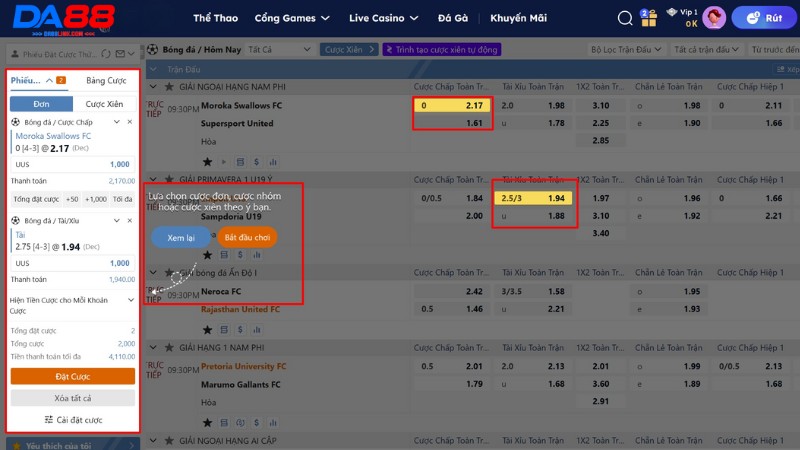Switch to the Cược Xiên slip tab

pos(105,104)
